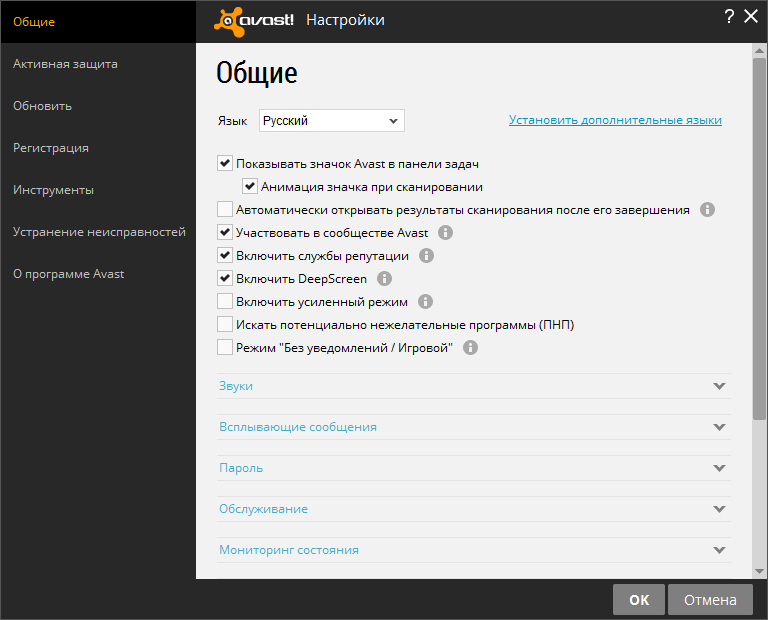Click the scrollbar up arrow

pos(759,50)
